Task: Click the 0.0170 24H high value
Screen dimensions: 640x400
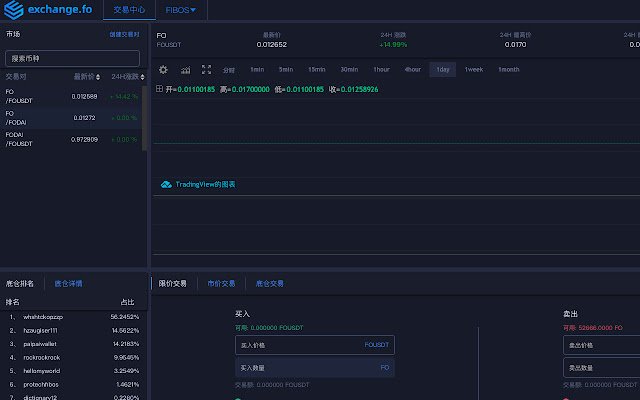Action: tap(516, 44)
